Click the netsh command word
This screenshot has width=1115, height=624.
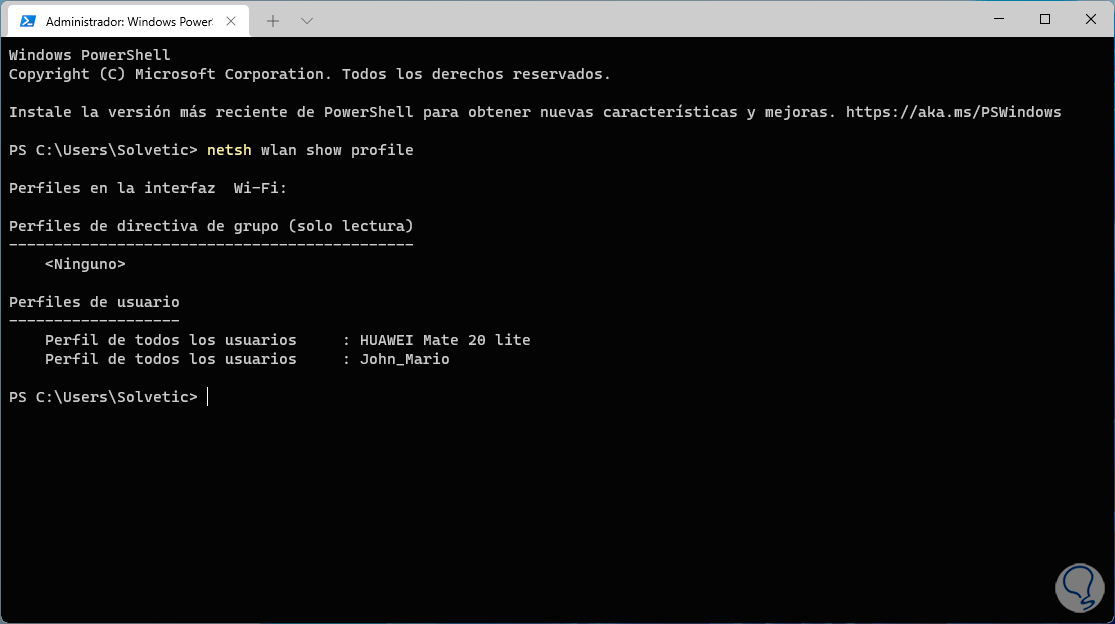[x=229, y=150]
